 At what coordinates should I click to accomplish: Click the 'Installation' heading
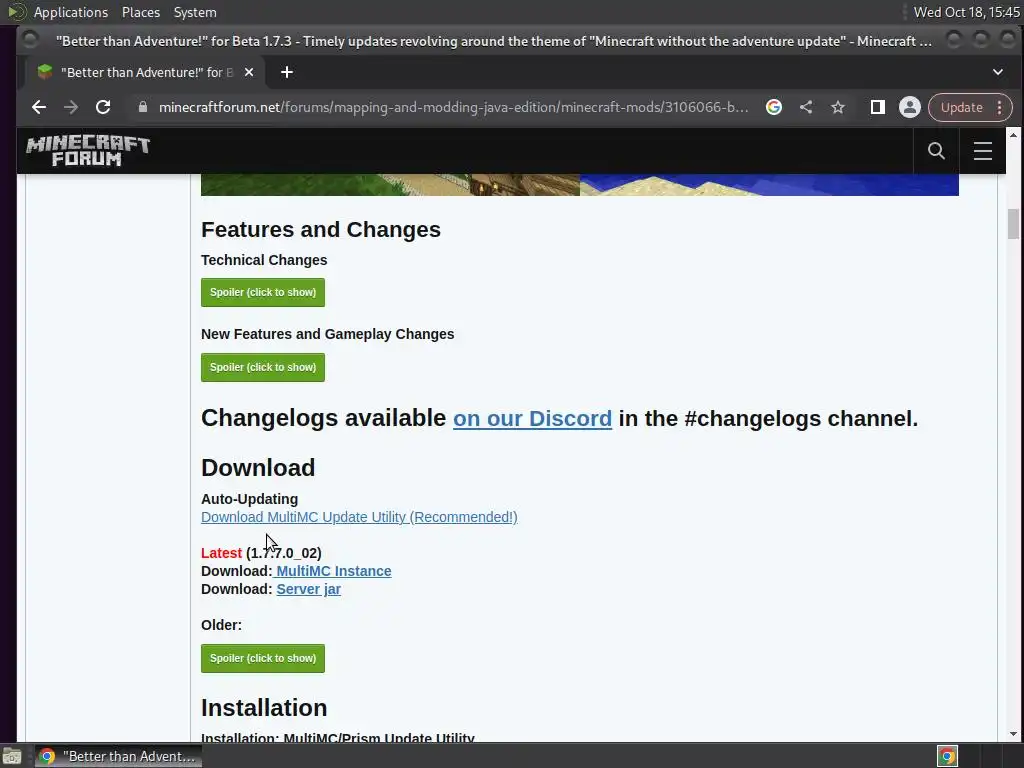264,708
